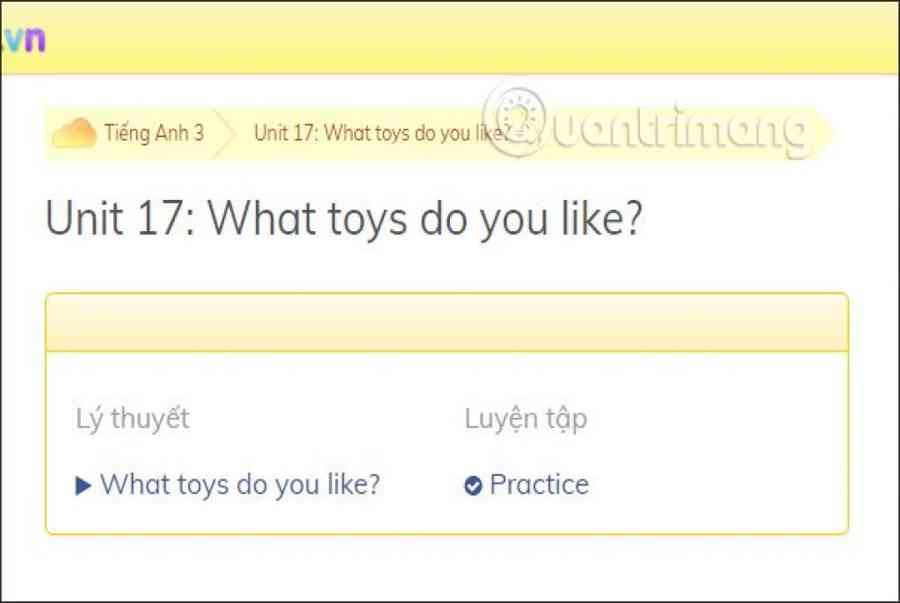The image size is (900, 603).
Task: Select the Lý thuyết section label
Action: coord(132,419)
